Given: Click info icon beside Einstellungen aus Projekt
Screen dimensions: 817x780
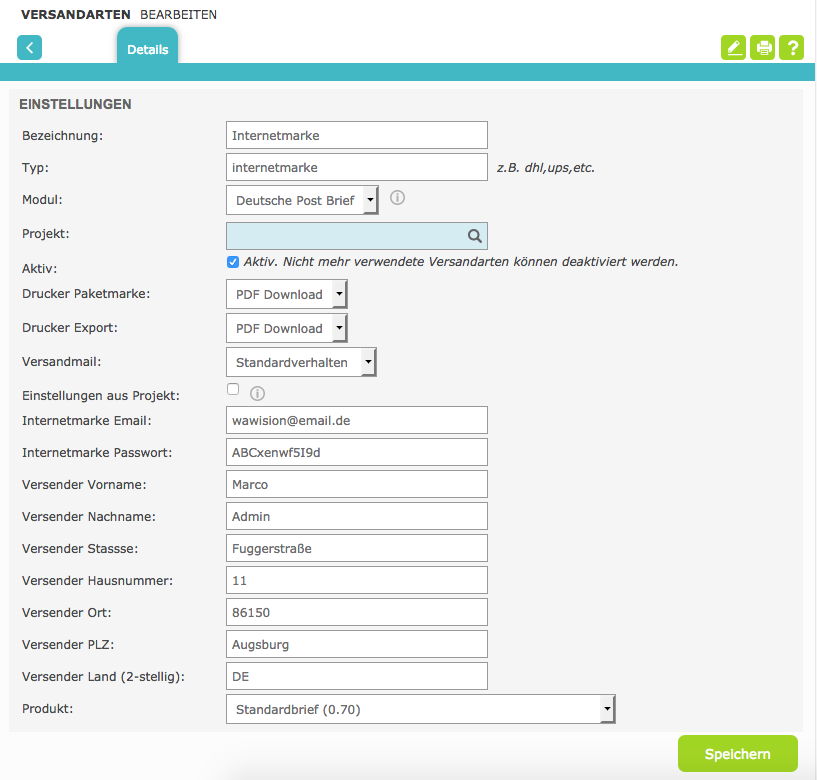Looking at the screenshot, I should coord(257,393).
